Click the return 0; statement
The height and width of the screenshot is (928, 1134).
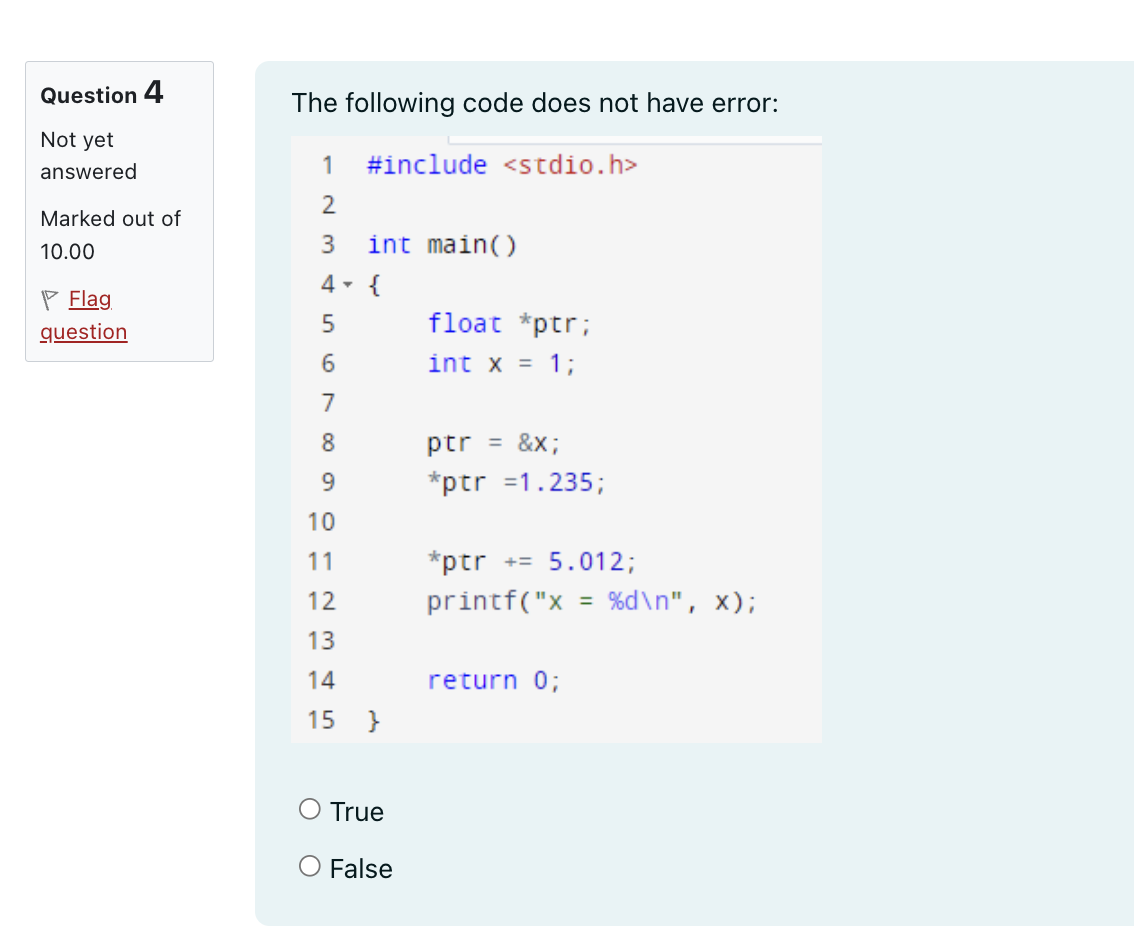click(494, 680)
